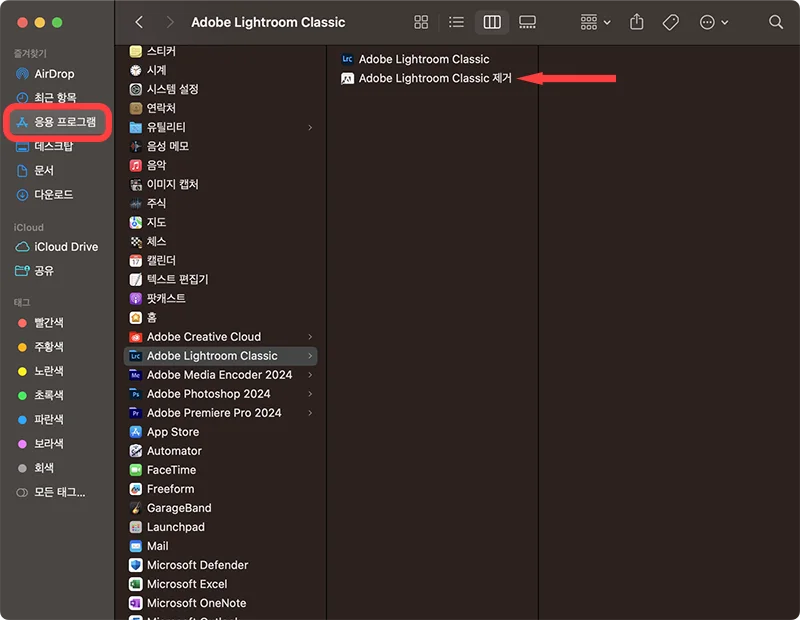Open 다운로드 in the sidebar

pos(44,194)
